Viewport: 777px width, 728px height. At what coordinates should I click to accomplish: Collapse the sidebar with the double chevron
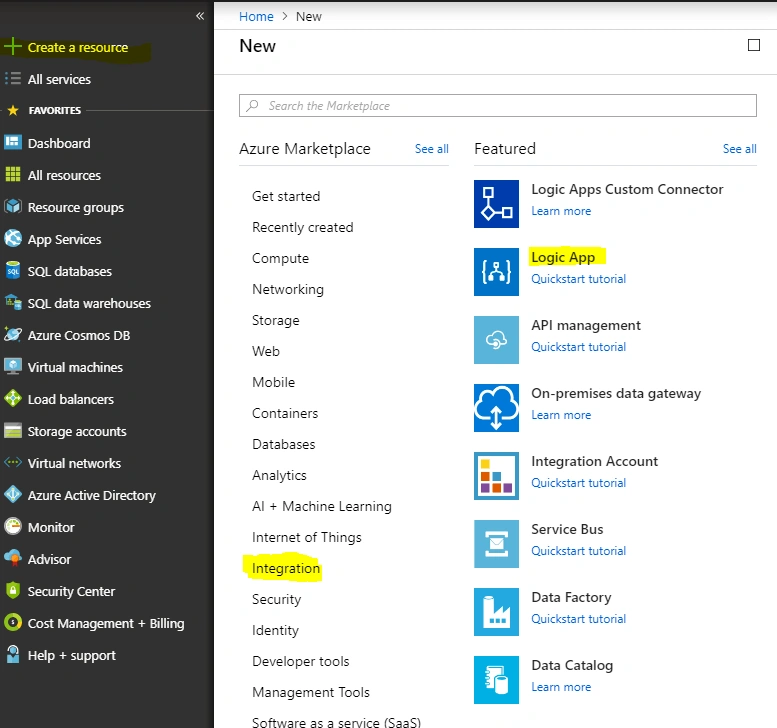[x=200, y=16]
